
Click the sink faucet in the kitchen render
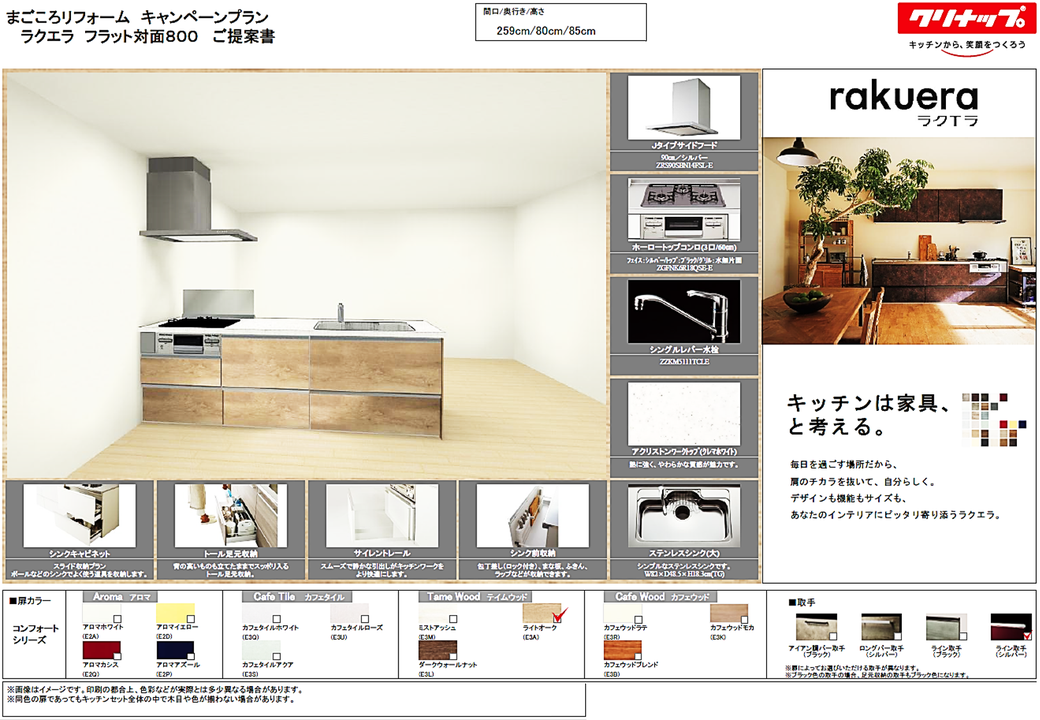(x=340, y=312)
